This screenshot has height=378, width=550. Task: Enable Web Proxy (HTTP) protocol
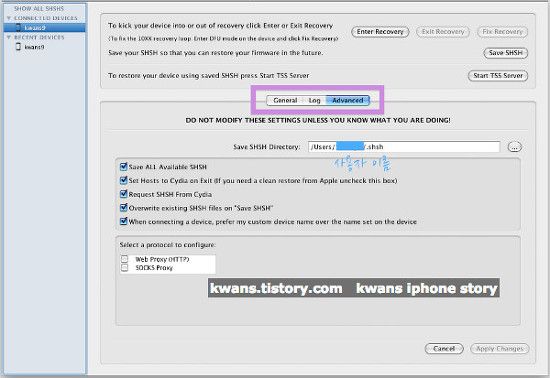[x=125, y=259]
